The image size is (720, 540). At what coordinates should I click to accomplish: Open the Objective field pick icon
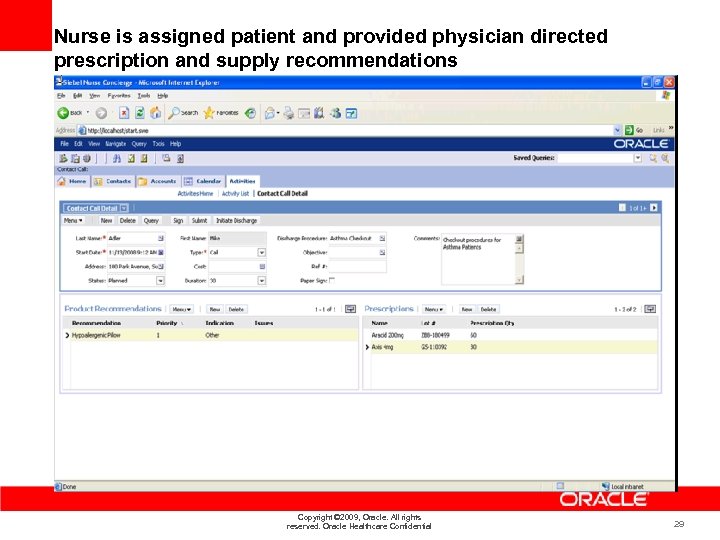tap(382, 253)
